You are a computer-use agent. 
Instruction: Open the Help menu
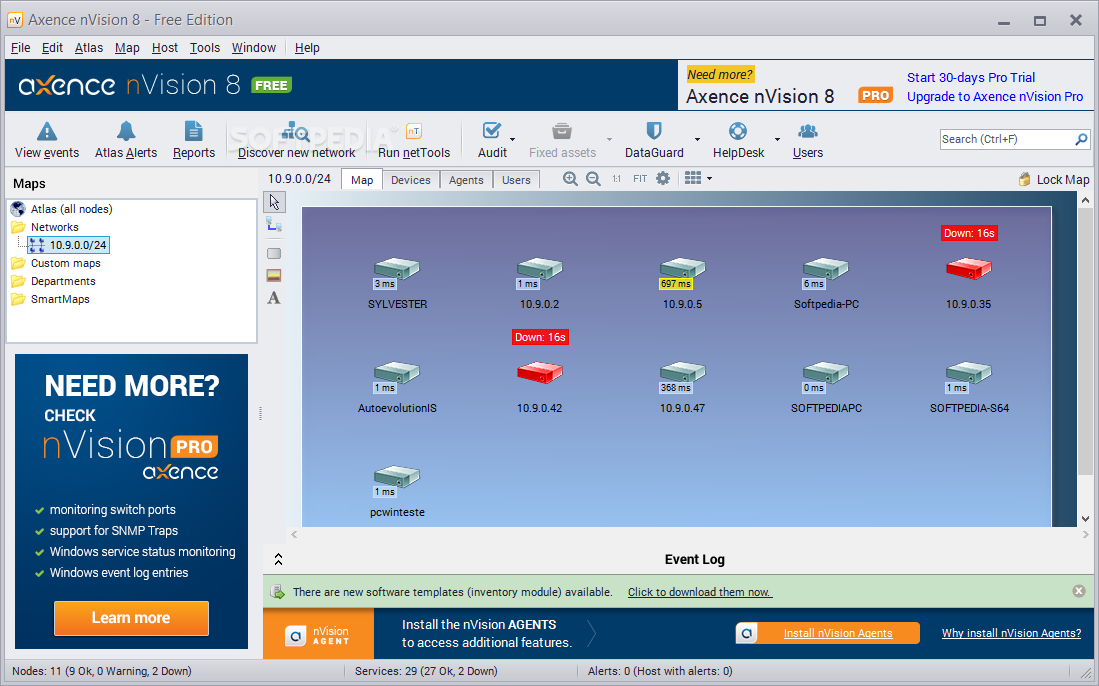click(x=307, y=48)
